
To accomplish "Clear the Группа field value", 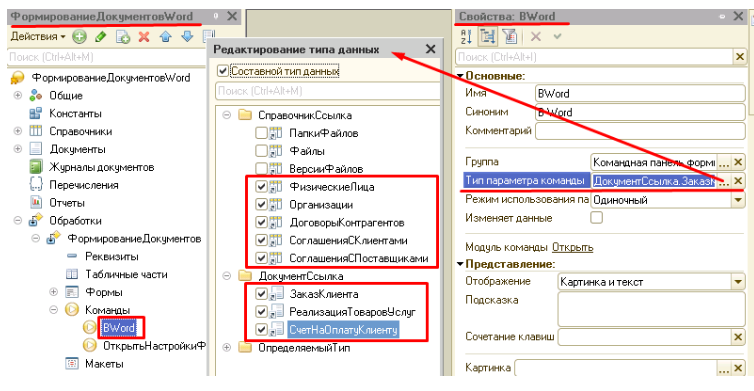I will (738, 162).
